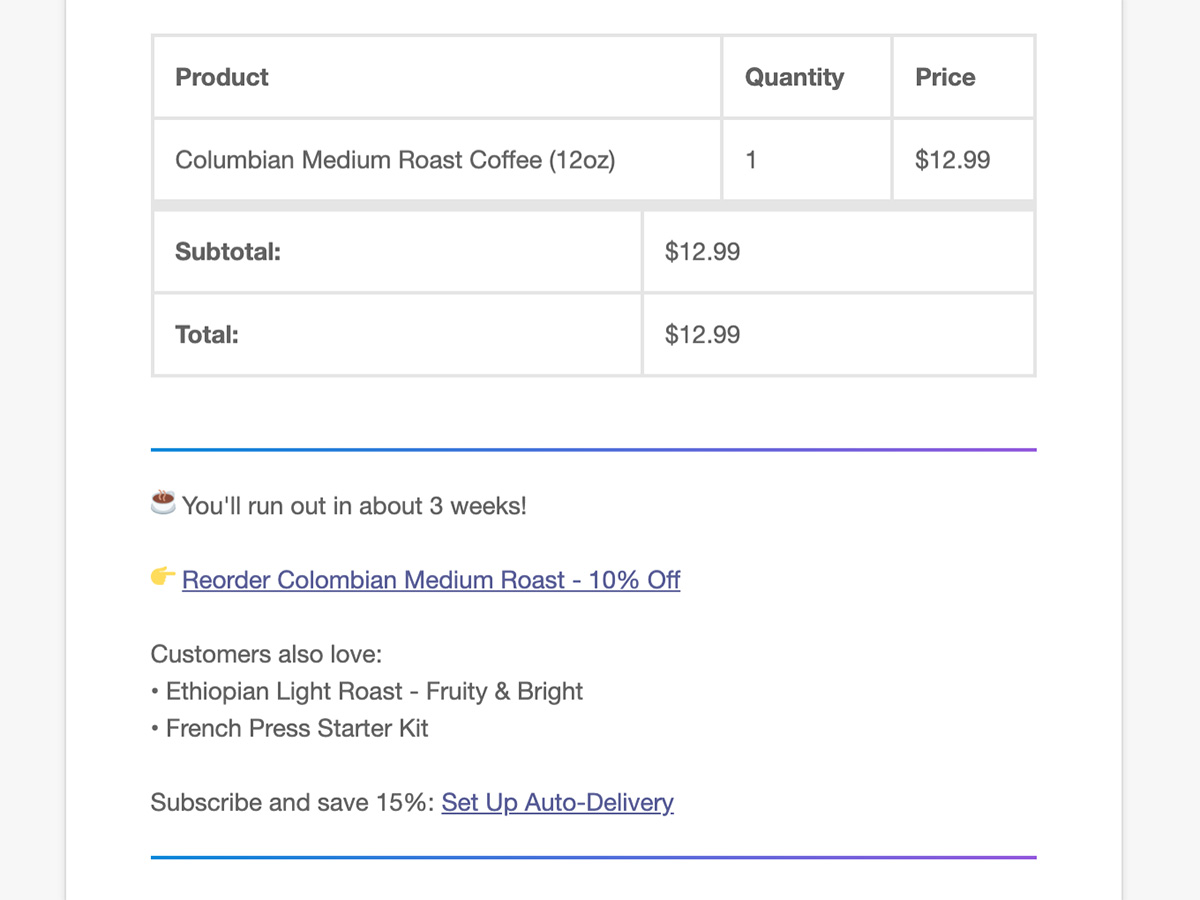Select Ethiopian Light Roast recommendation

[x=374, y=691]
